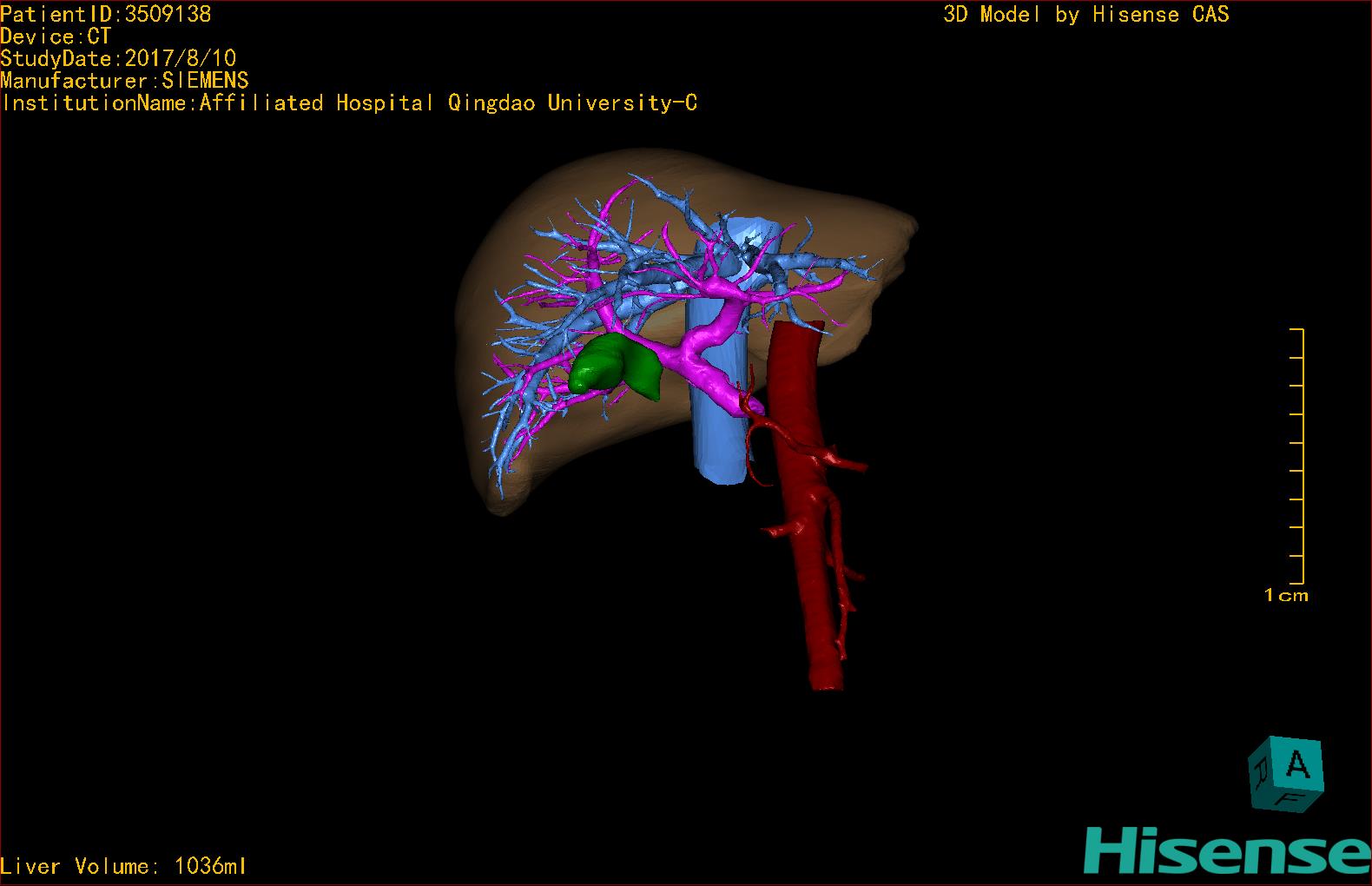Click the Device:CT label

pos(56,36)
